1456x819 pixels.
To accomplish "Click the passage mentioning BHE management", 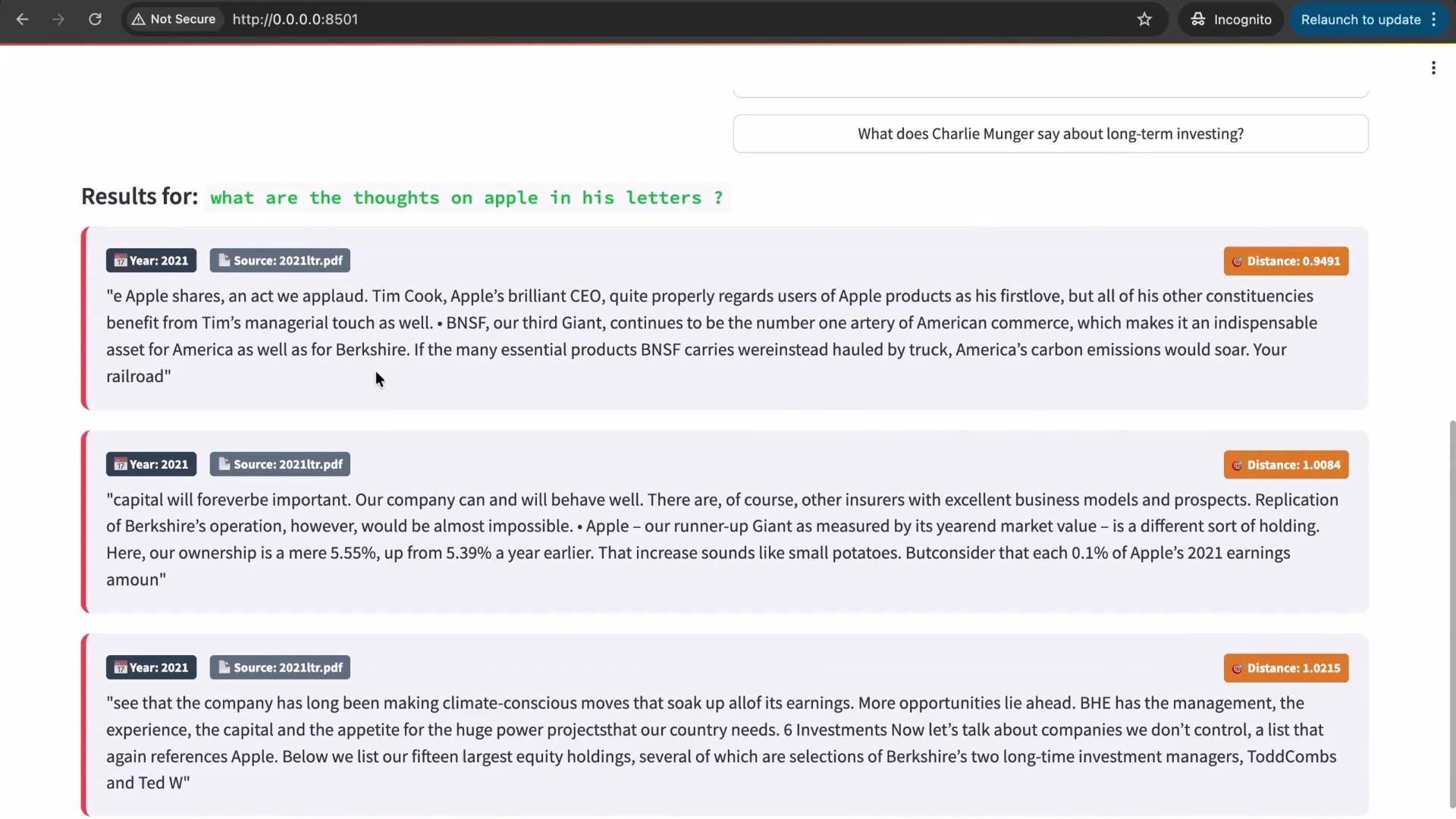I will 720,742.
